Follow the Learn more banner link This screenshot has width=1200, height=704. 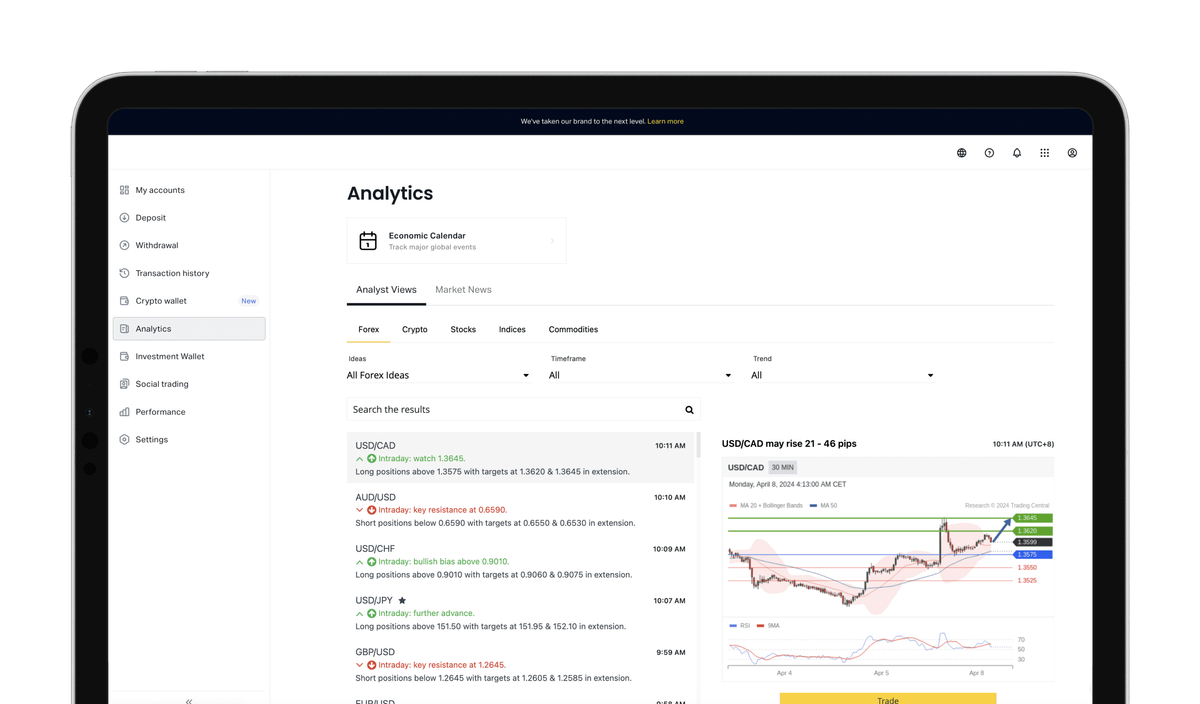coord(665,121)
